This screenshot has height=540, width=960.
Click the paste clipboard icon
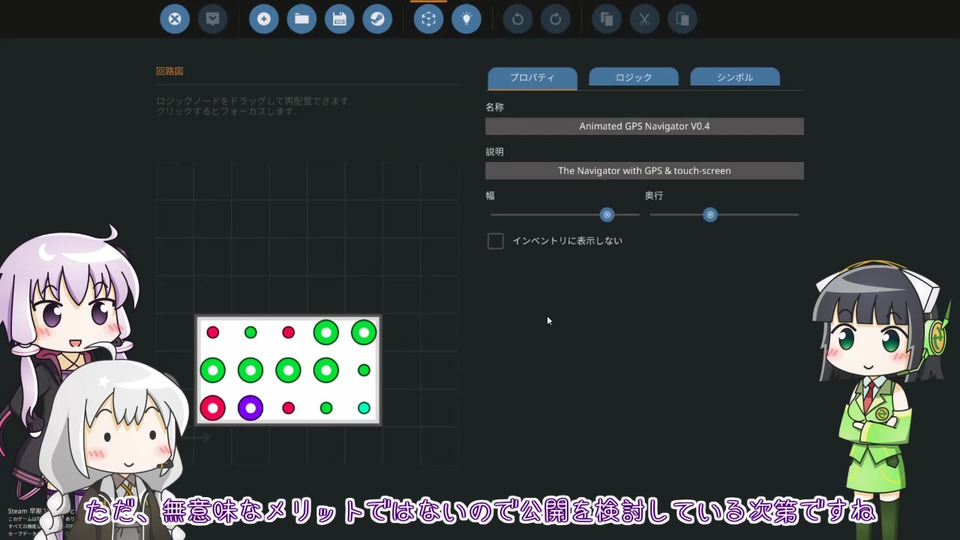pyautogui.click(x=682, y=19)
